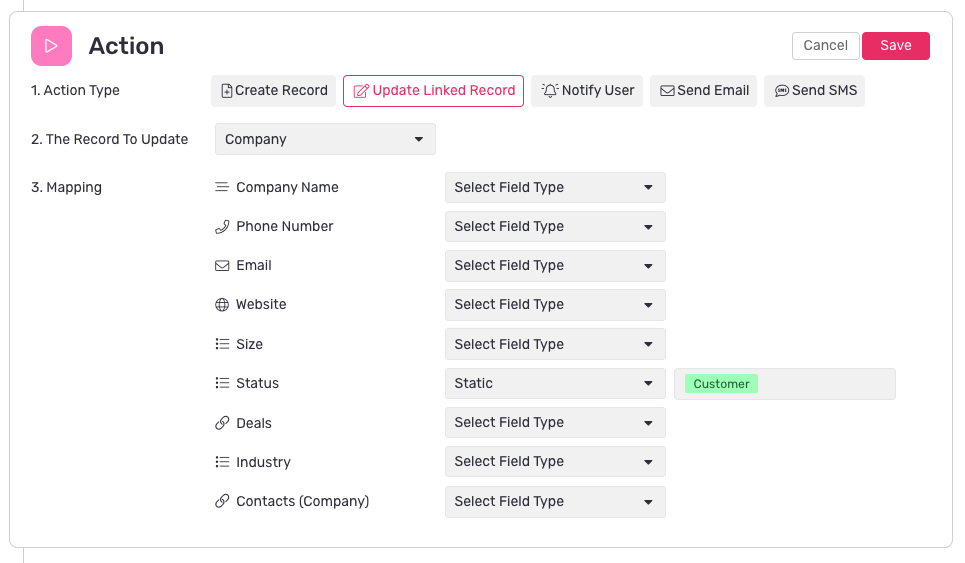
Task: Cancel the action editing
Action: click(825, 46)
